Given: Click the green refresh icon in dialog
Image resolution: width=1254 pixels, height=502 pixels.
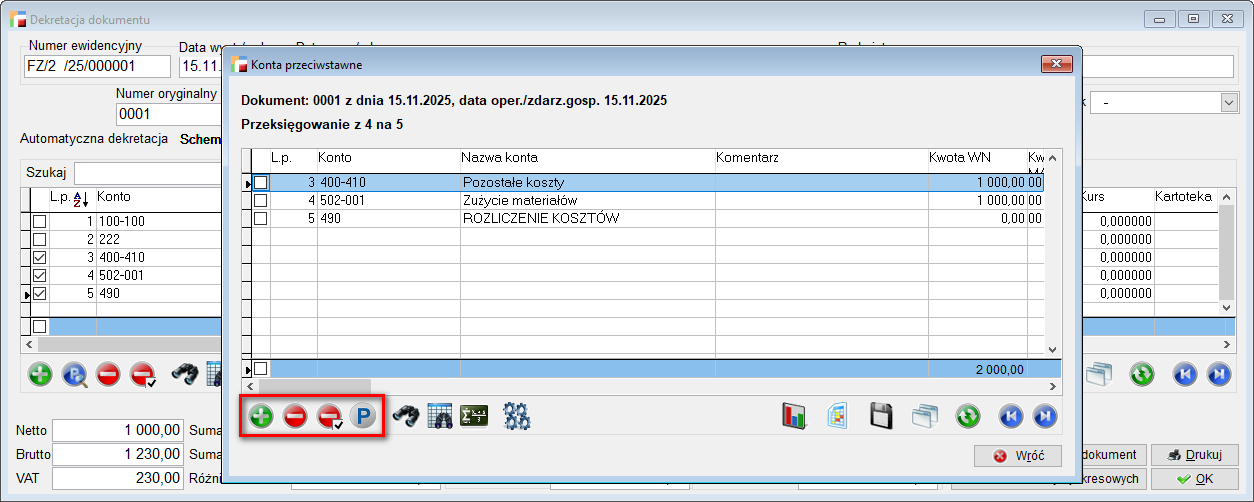Looking at the screenshot, I should point(967,416).
